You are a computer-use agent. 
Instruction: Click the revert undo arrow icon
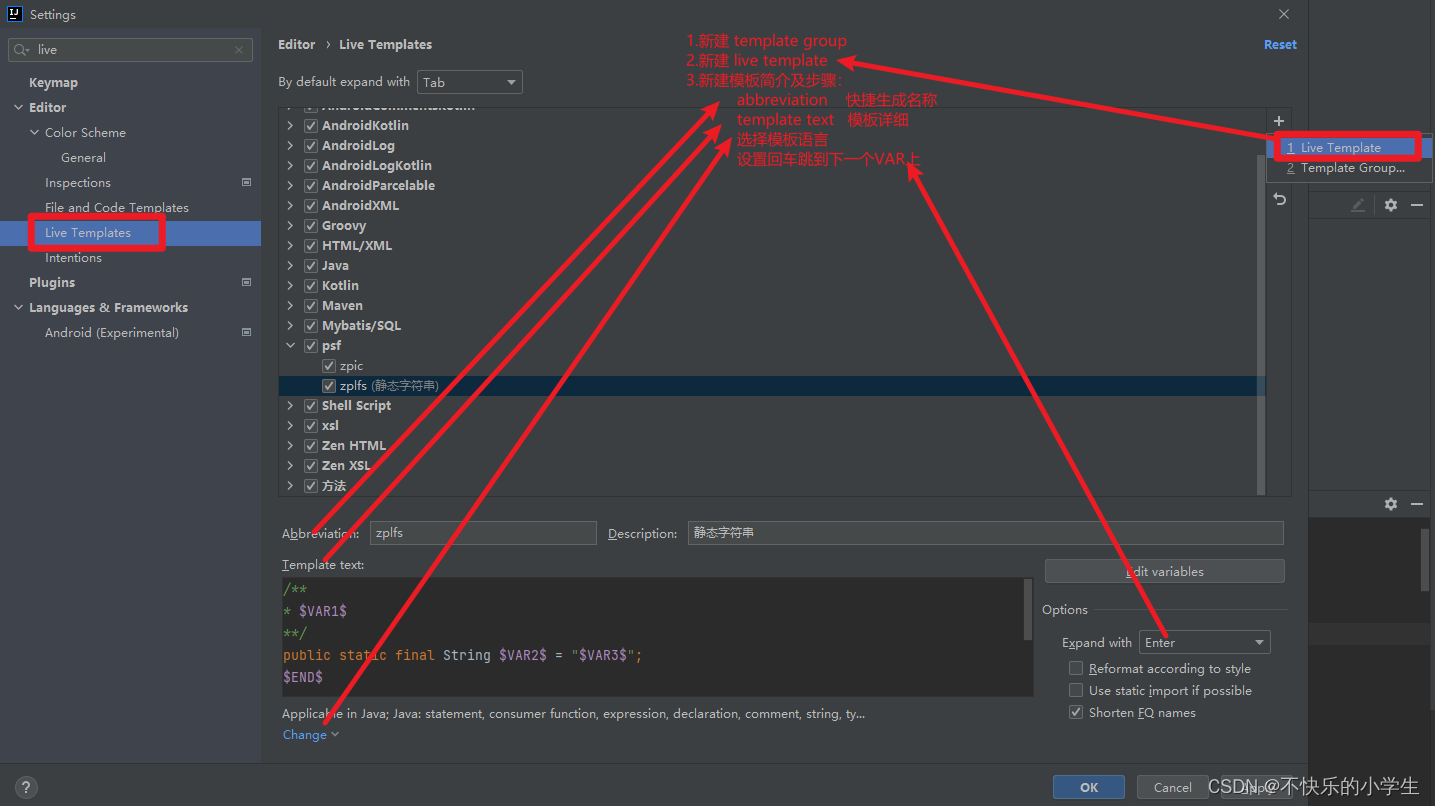click(x=1279, y=200)
